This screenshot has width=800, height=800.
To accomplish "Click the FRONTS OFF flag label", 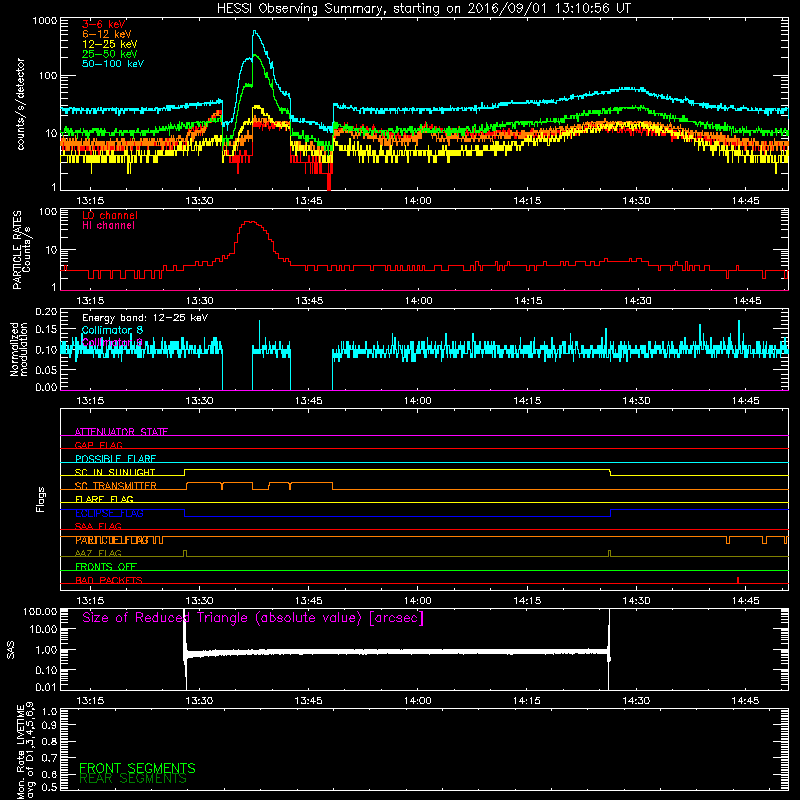I will pyautogui.click(x=106, y=566).
